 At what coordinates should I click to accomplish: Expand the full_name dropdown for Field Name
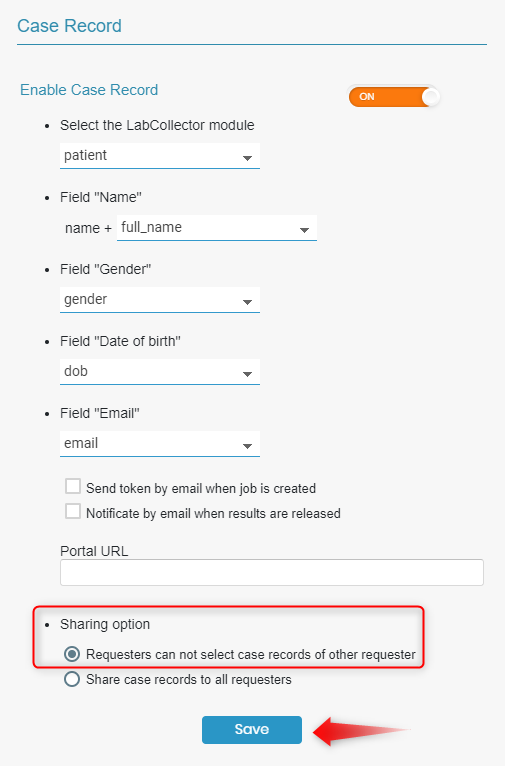[x=217, y=228]
